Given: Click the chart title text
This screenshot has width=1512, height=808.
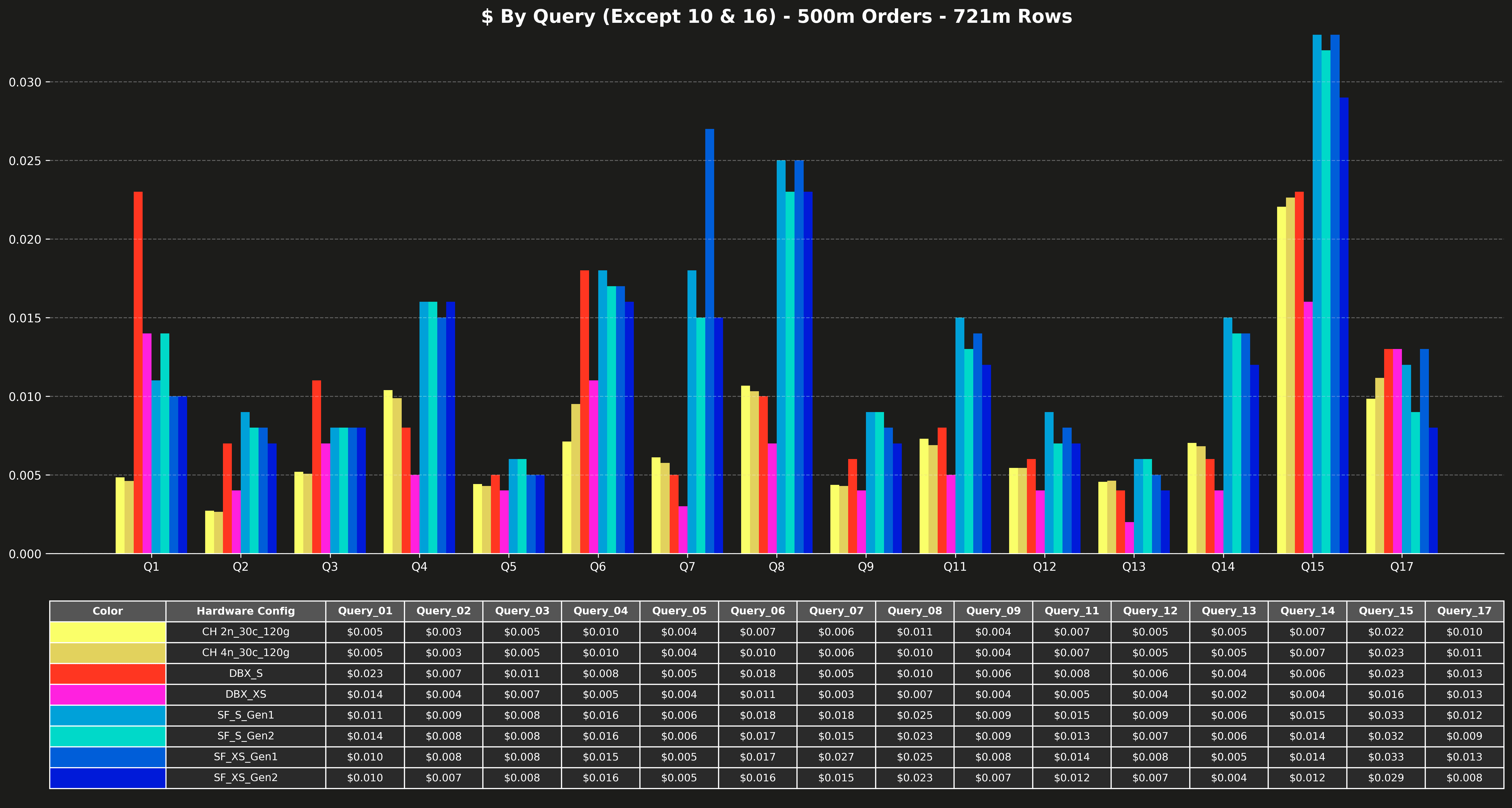Looking at the screenshot, I should pos(776,16).
